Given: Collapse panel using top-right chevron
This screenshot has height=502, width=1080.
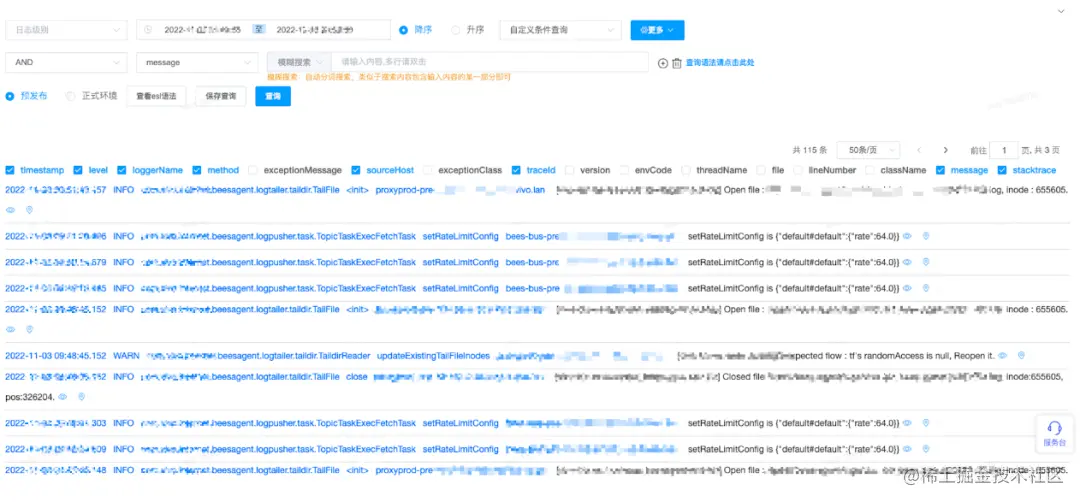Looking at the screenshot, I should coord(1061,10).
